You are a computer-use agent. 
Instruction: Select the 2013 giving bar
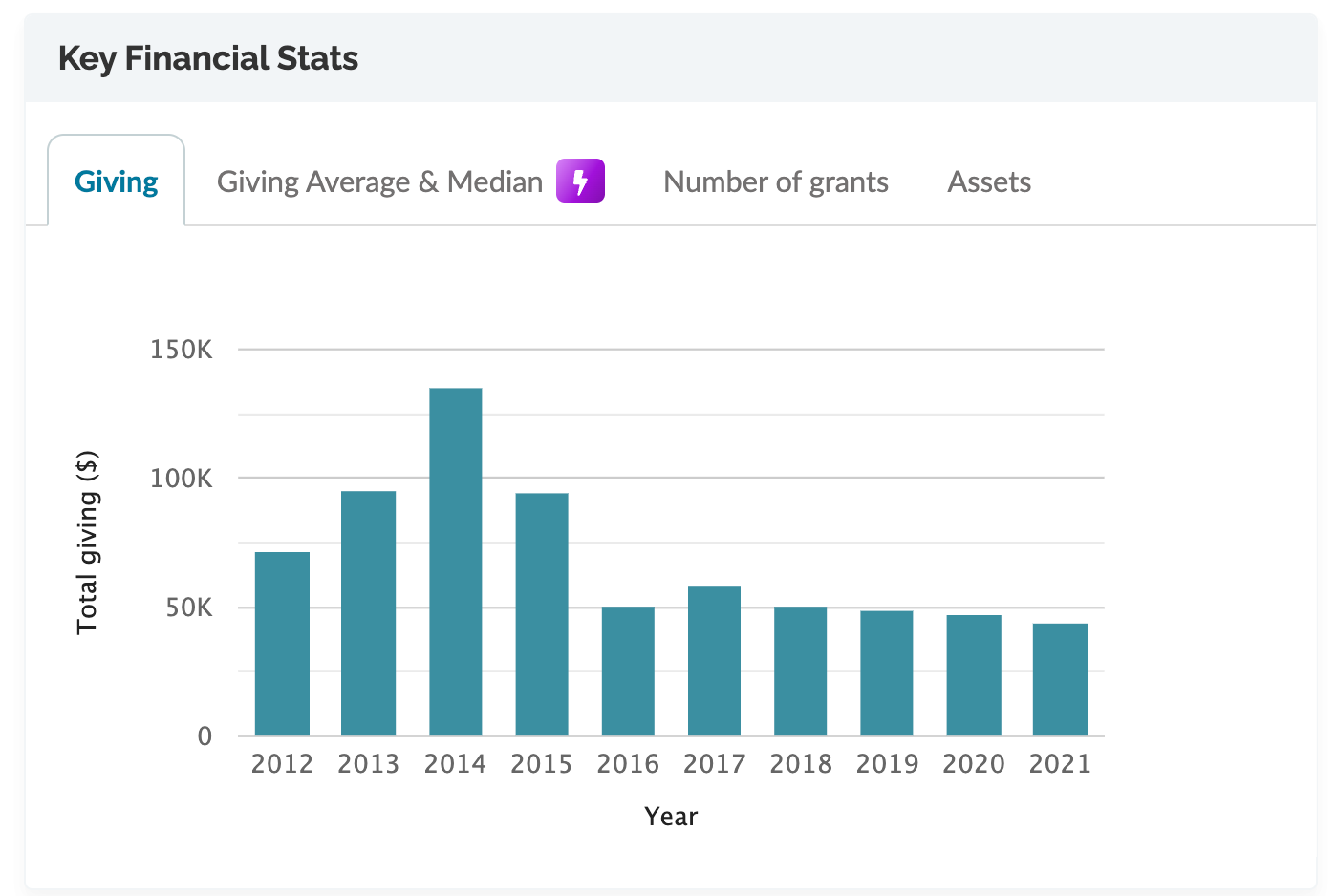368,613
